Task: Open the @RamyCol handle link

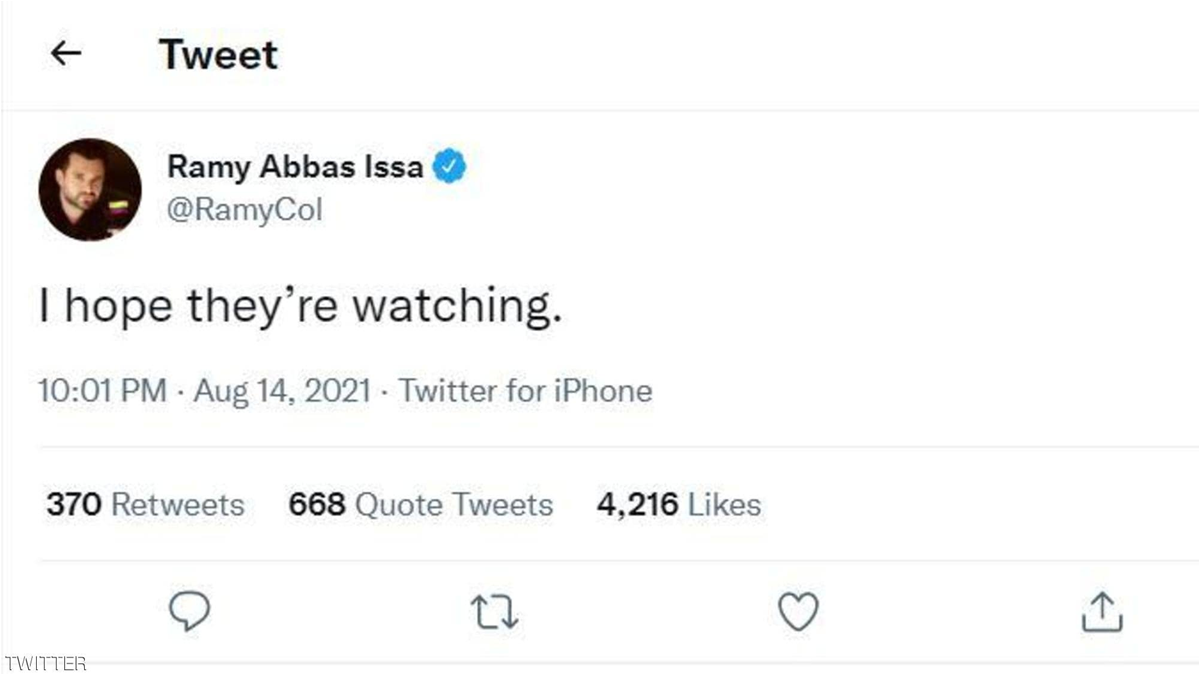Action: 245,210
